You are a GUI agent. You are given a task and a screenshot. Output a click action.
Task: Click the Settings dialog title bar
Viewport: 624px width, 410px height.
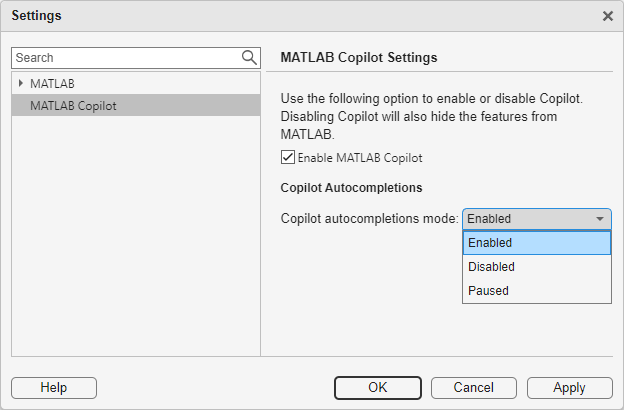[300, 16]
